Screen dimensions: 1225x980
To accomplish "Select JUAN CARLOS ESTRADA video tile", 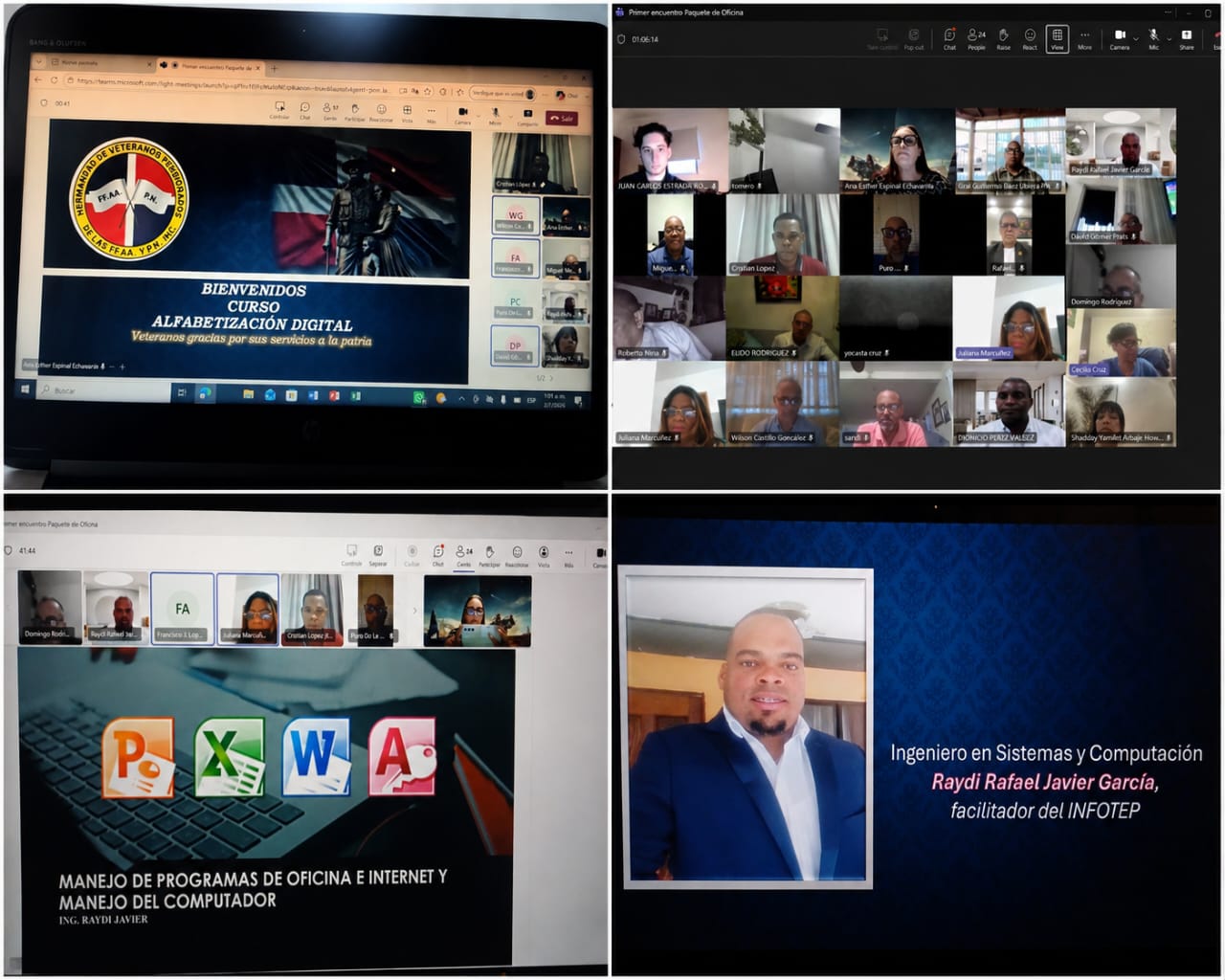I will click(670, 150).
